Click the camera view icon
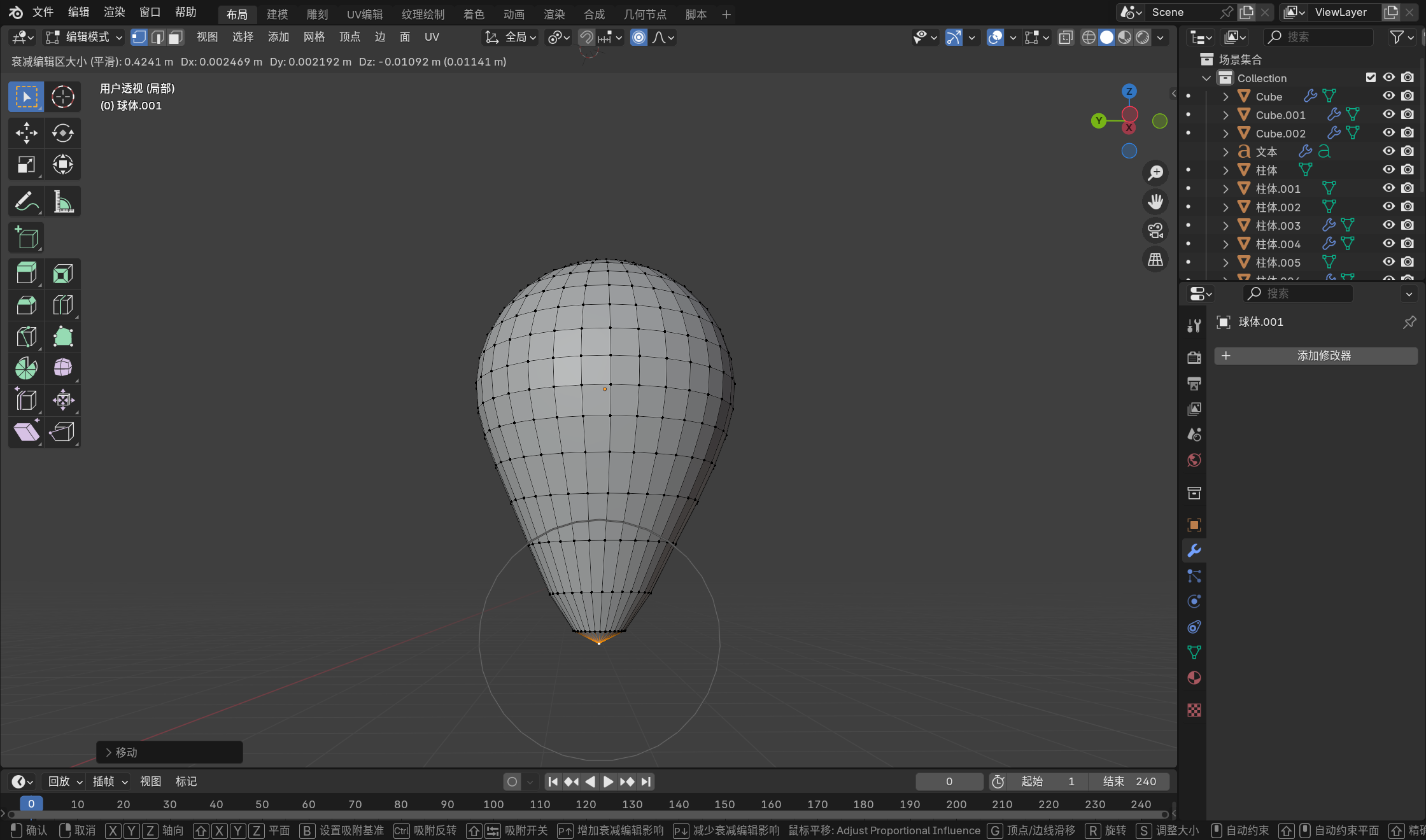 (x=1155, y=230)
